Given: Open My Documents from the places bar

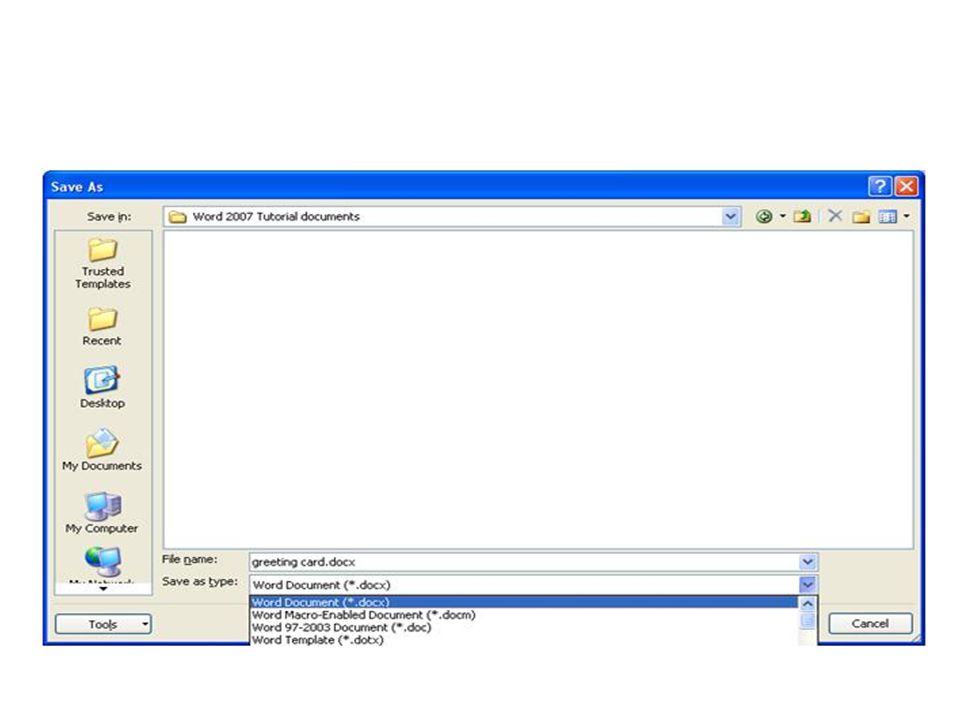Looking at the screenshot, I should (x=102, y=450).
